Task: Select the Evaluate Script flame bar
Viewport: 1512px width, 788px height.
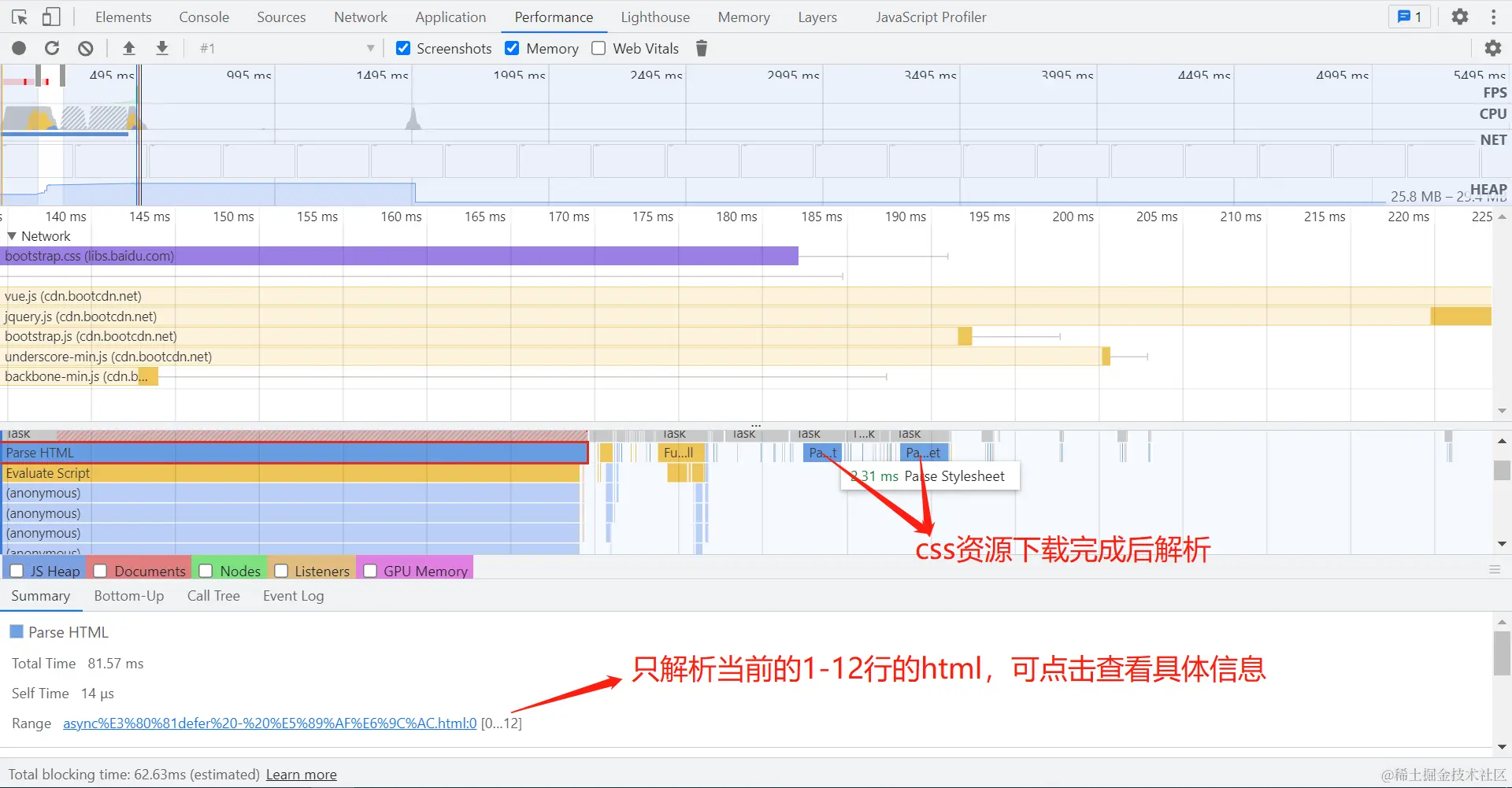Action: pos(291,473)
